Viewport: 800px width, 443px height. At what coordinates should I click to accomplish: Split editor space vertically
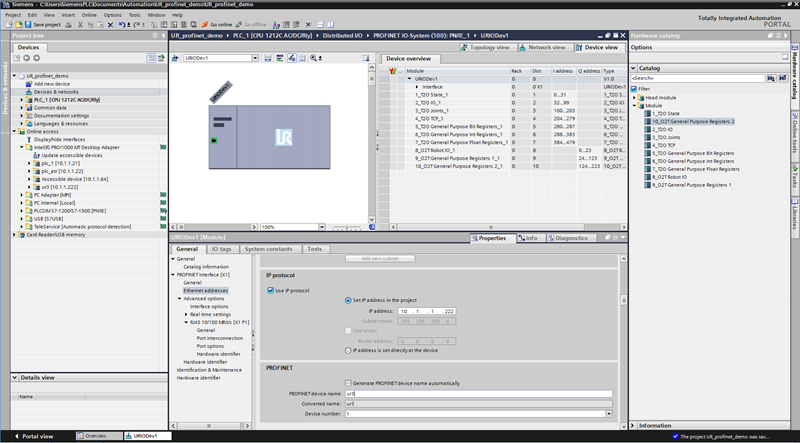[330, 24]
